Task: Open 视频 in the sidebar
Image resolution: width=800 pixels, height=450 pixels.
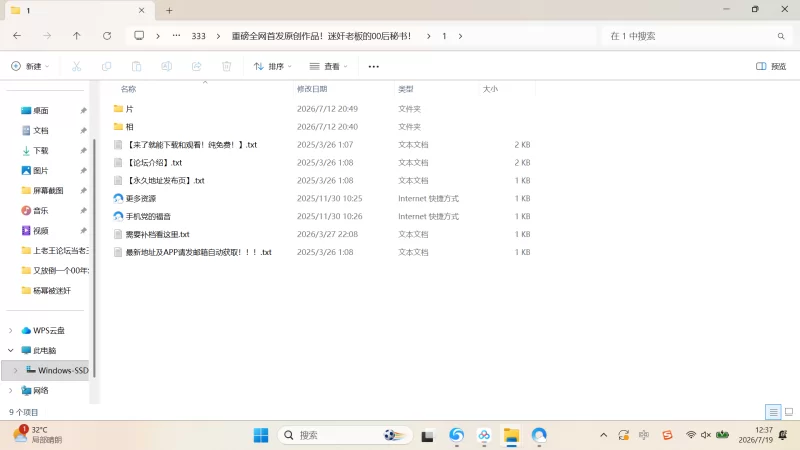Action: (41, 231)
